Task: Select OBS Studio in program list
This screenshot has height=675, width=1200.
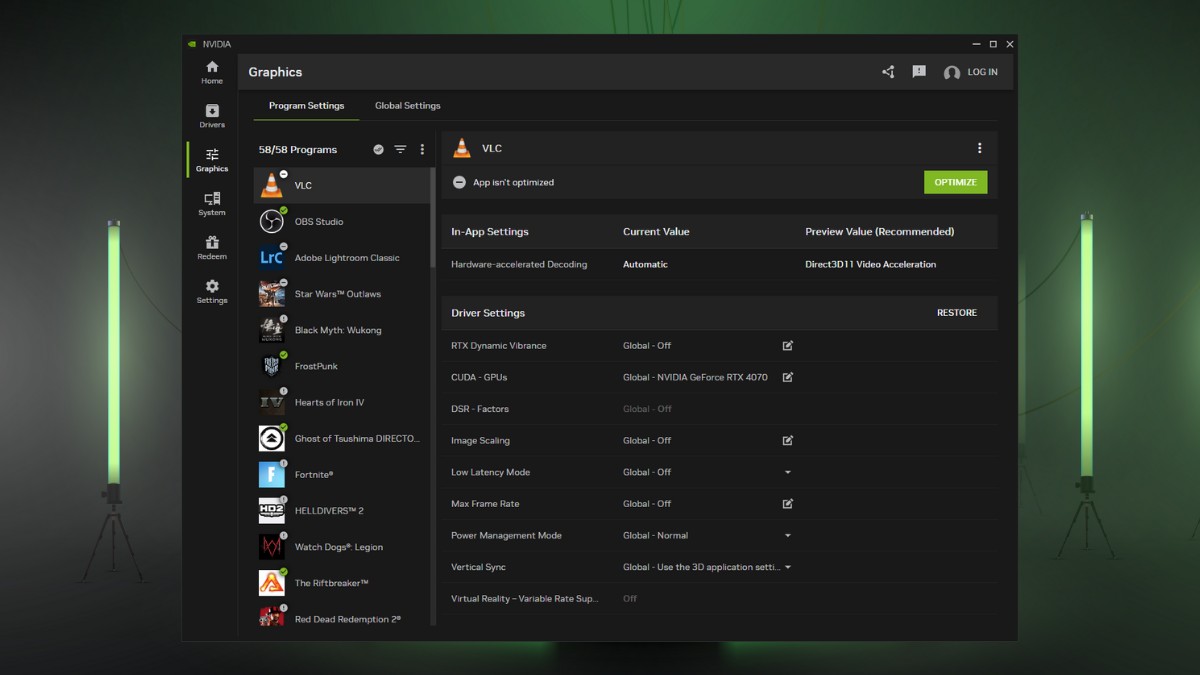Action: pyautogui.click(x=342, y=222)
